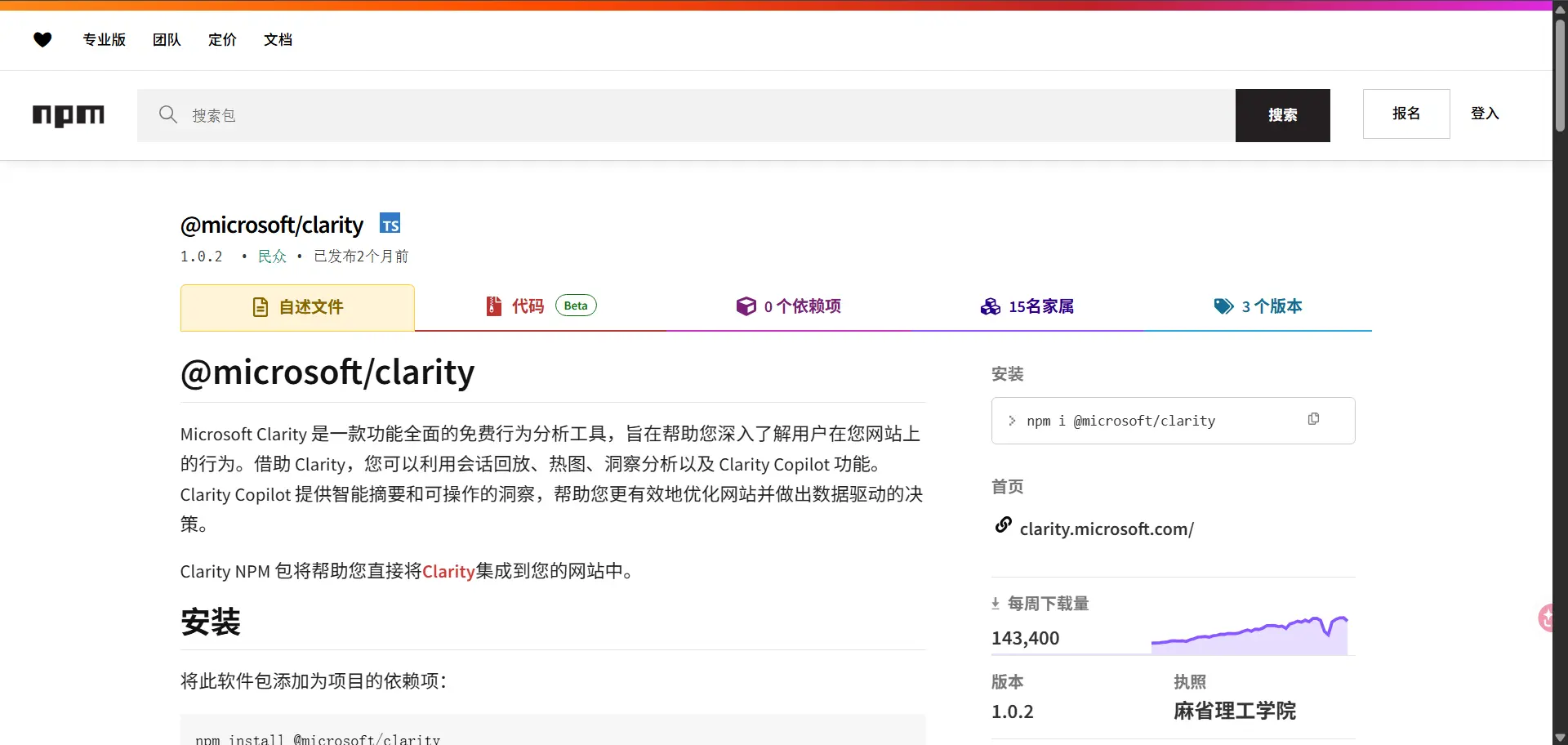The image size is (1568, 745).
Task: Click the npm logo
Action: 69,115
